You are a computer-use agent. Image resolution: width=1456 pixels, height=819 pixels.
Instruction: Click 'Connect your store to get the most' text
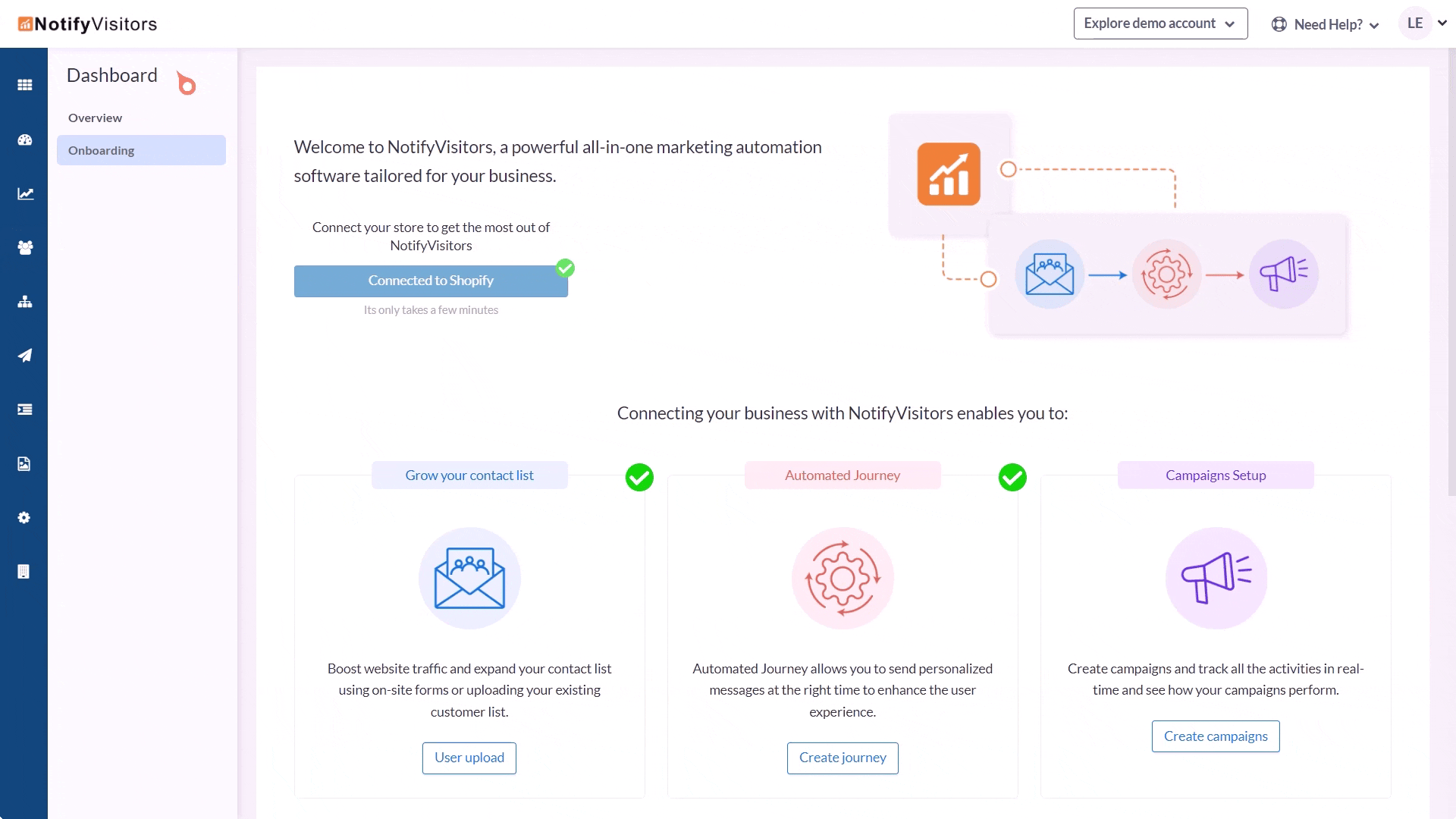pos(431,237)
